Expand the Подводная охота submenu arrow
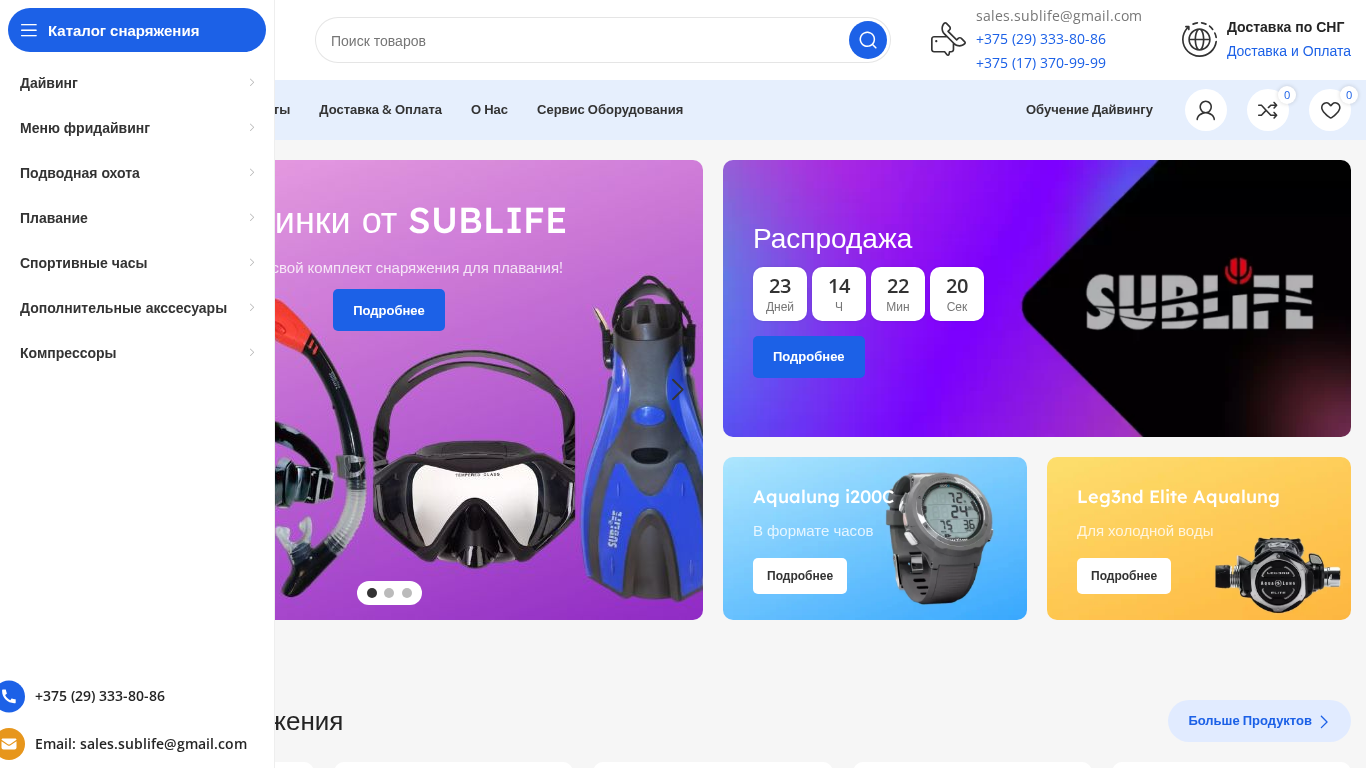Screen dimensions: 1366x768 pyautogui.click(x=252, y=172)
